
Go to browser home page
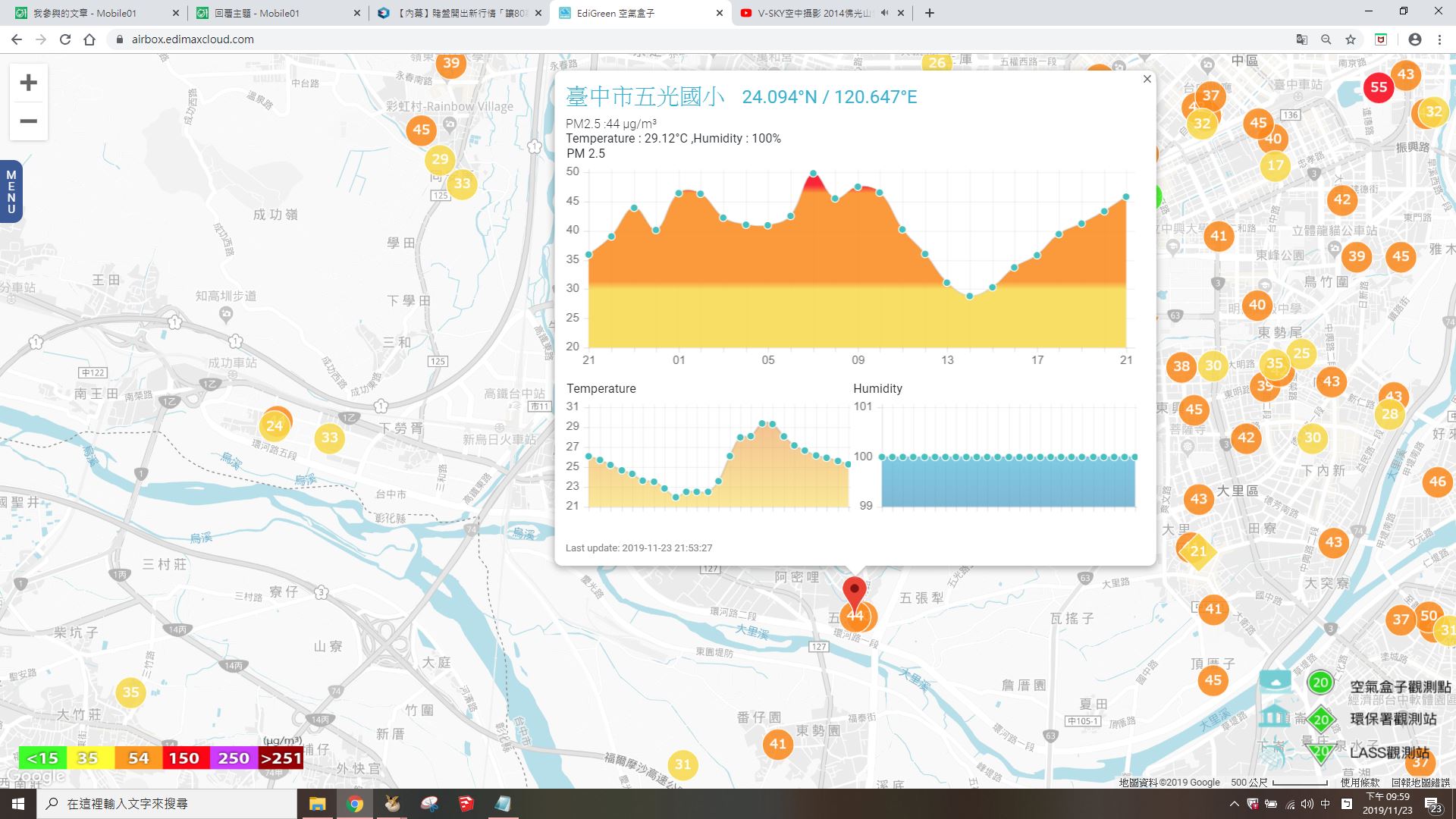coord(89,39)
